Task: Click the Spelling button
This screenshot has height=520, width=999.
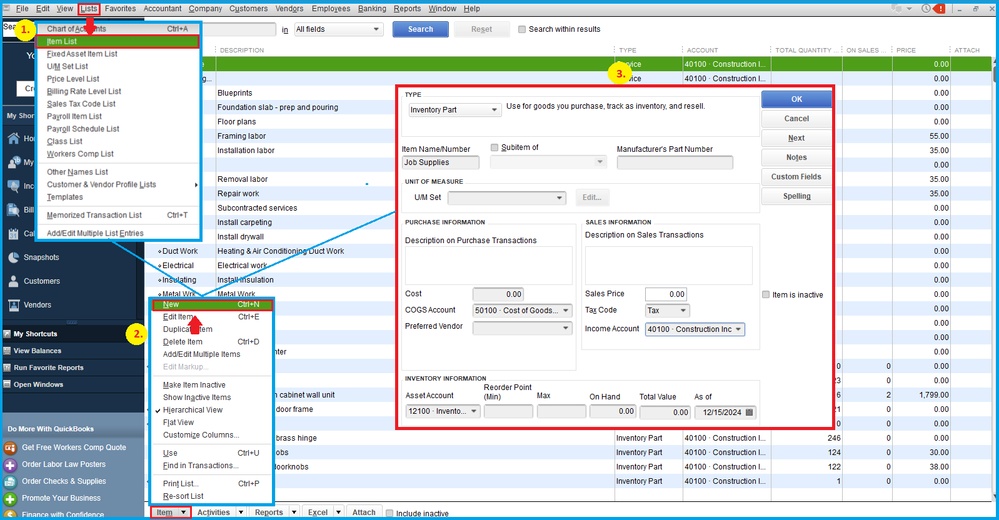Action: click(796, 196)
